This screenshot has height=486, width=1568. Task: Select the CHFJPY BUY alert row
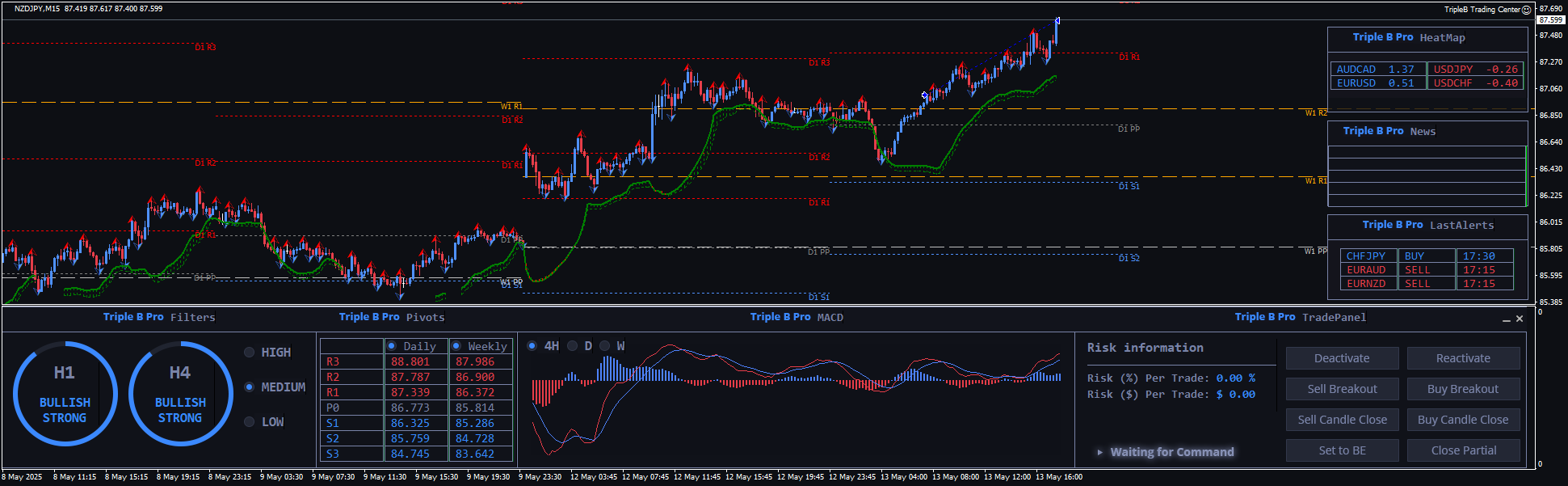(x=1426, y=256)
